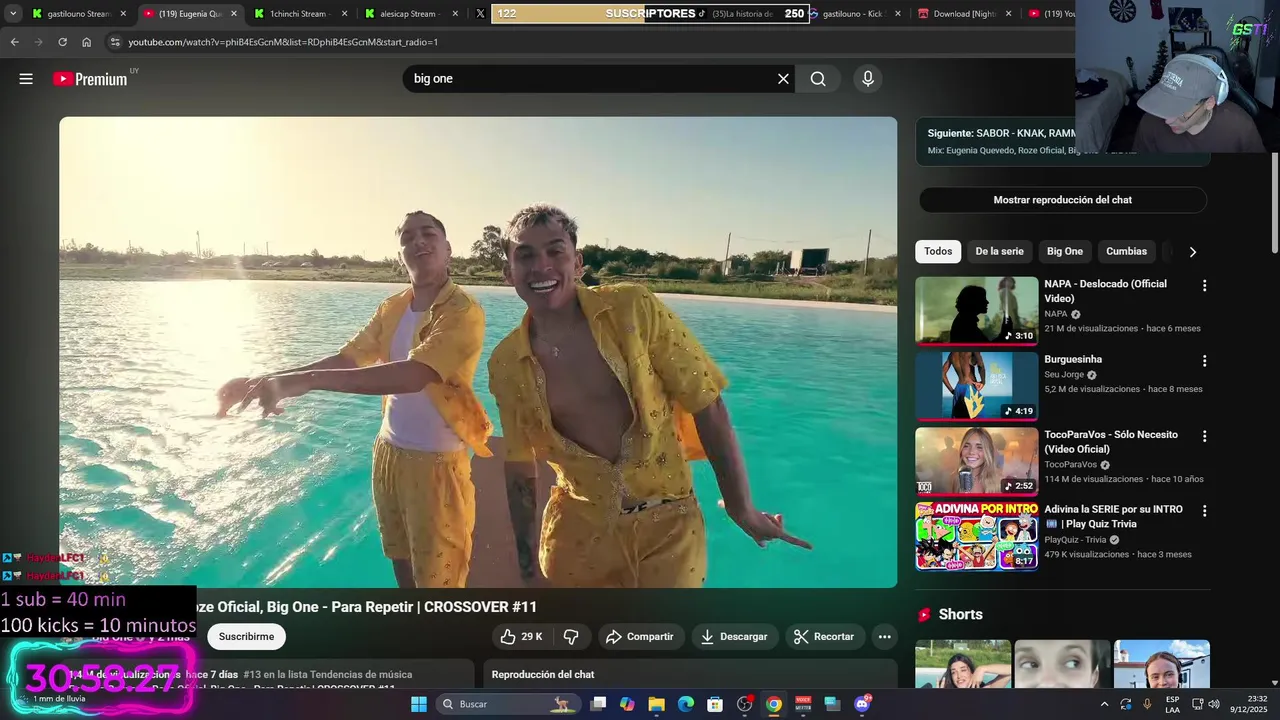
Task: Go to the YouTube Premium home logo
Action: point(90,79)
